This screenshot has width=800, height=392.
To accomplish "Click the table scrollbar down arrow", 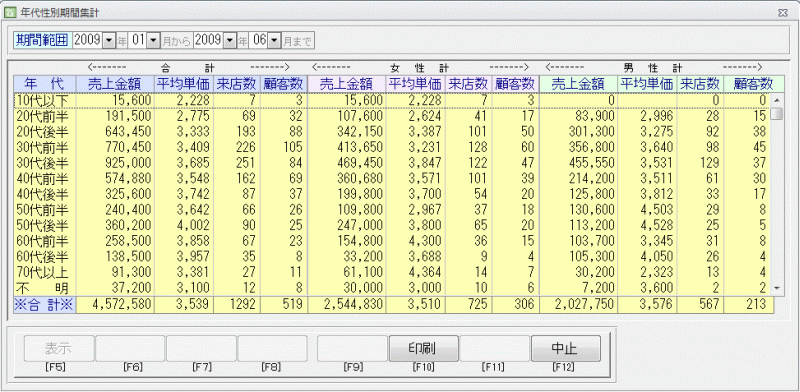I will 777,289.
